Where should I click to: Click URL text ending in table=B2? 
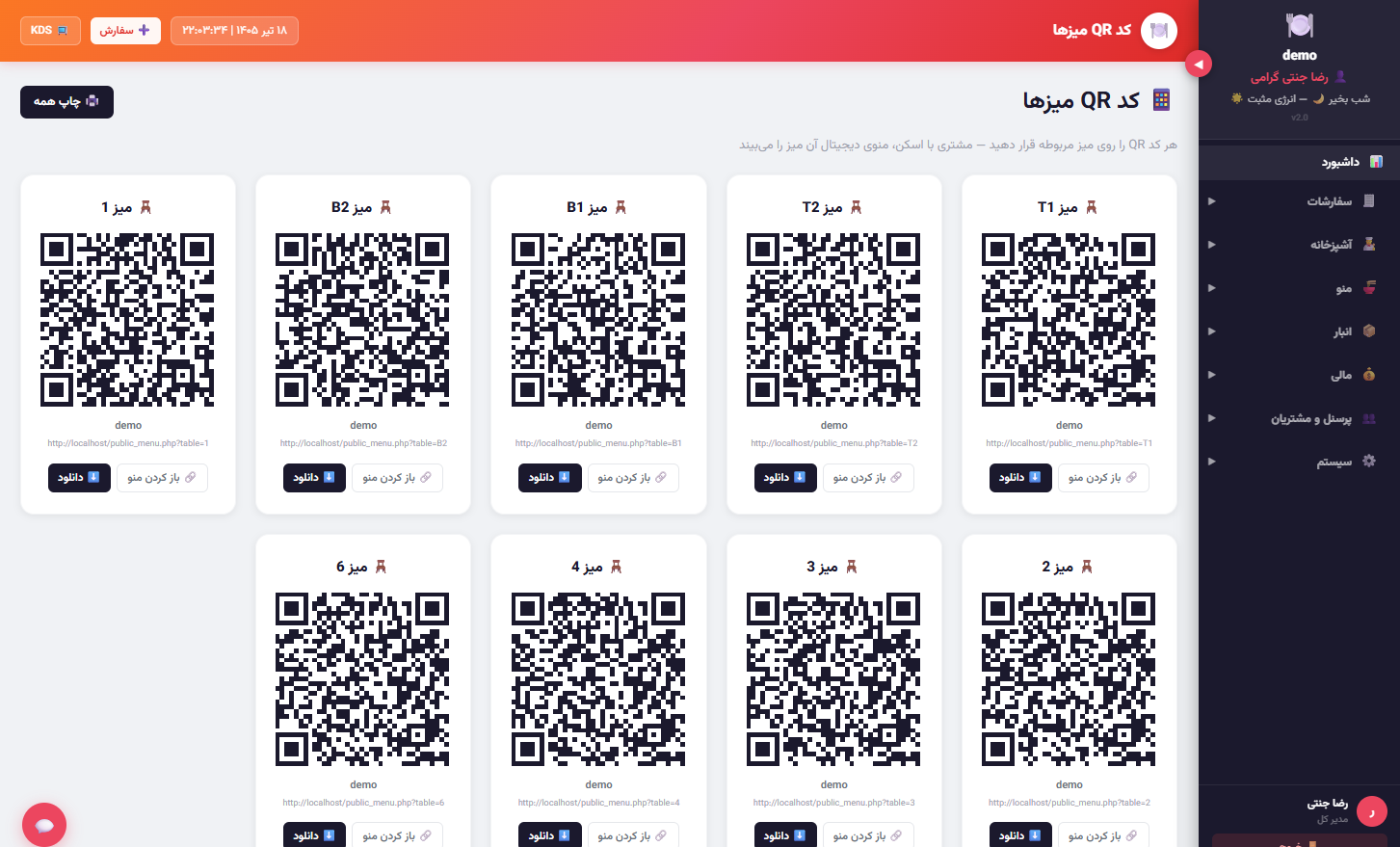click(x=363, y=443)
